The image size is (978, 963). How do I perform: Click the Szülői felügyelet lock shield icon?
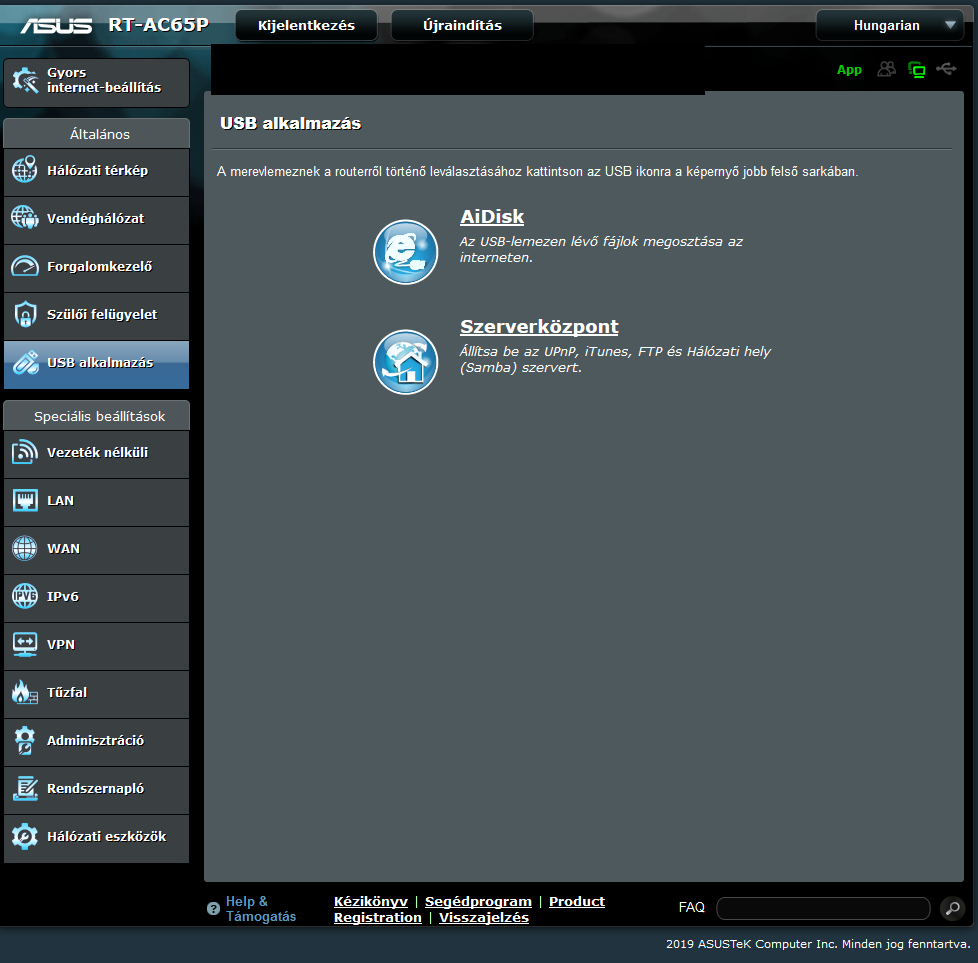coord(25,314)
